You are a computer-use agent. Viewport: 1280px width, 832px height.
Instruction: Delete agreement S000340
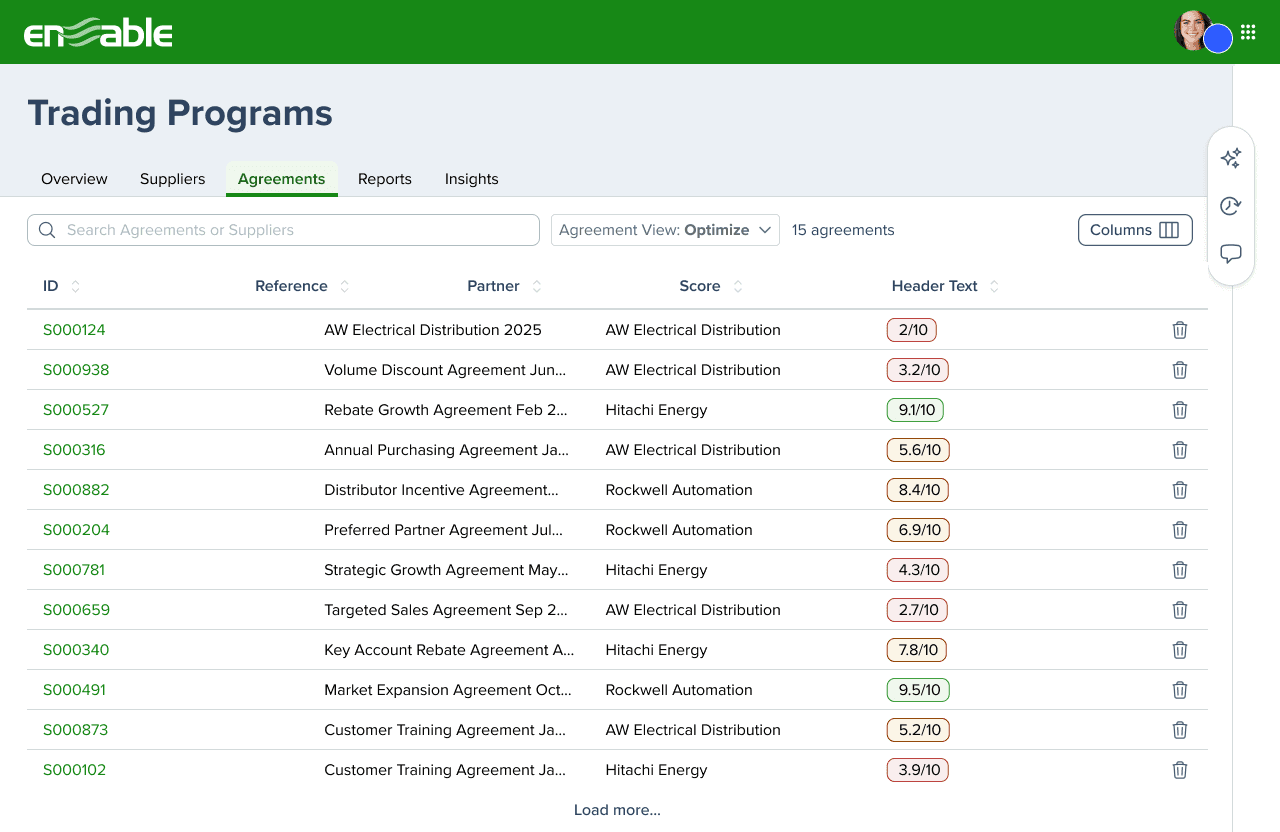coord(1180,650)
